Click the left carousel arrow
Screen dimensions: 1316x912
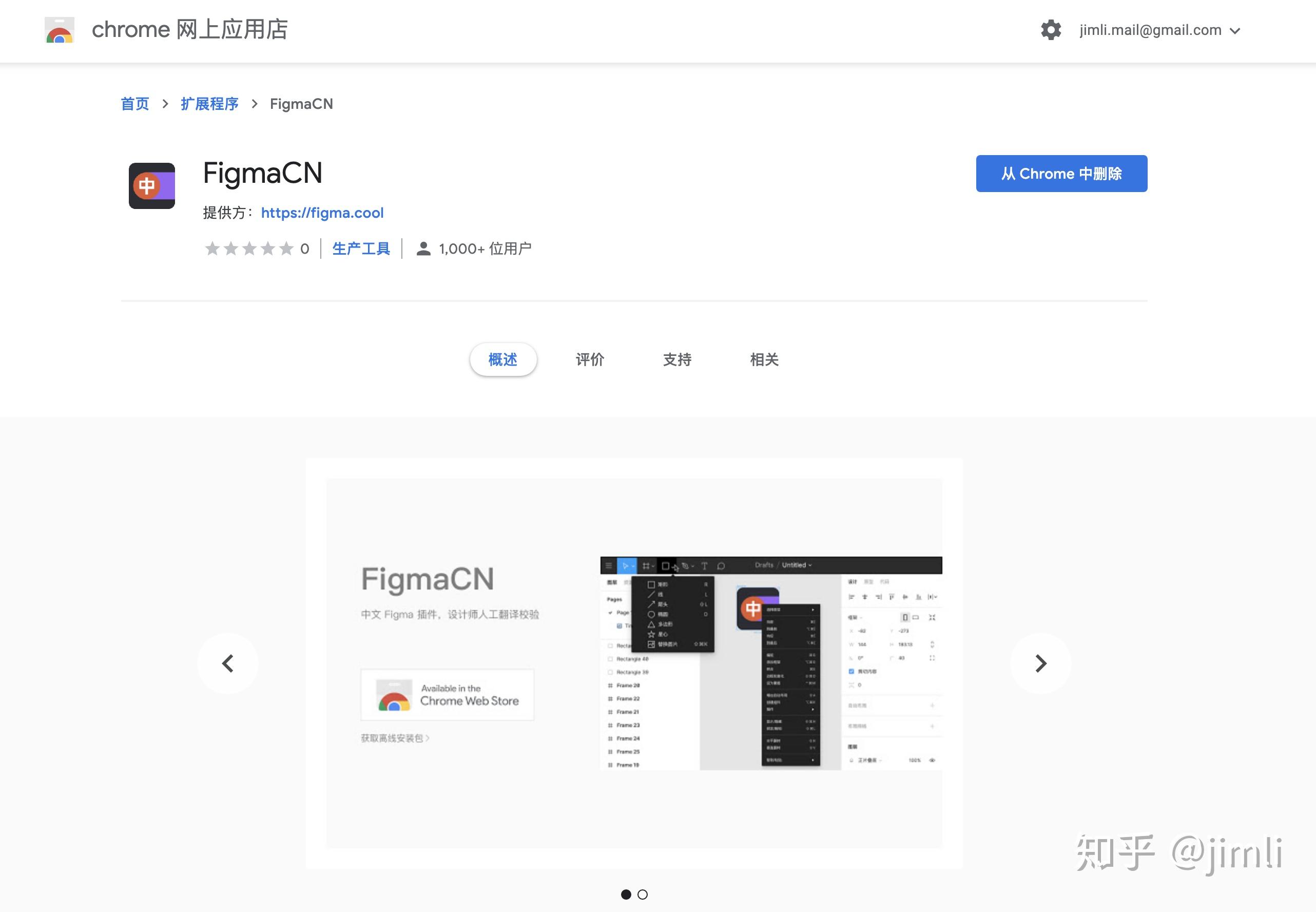click(228, 663)
